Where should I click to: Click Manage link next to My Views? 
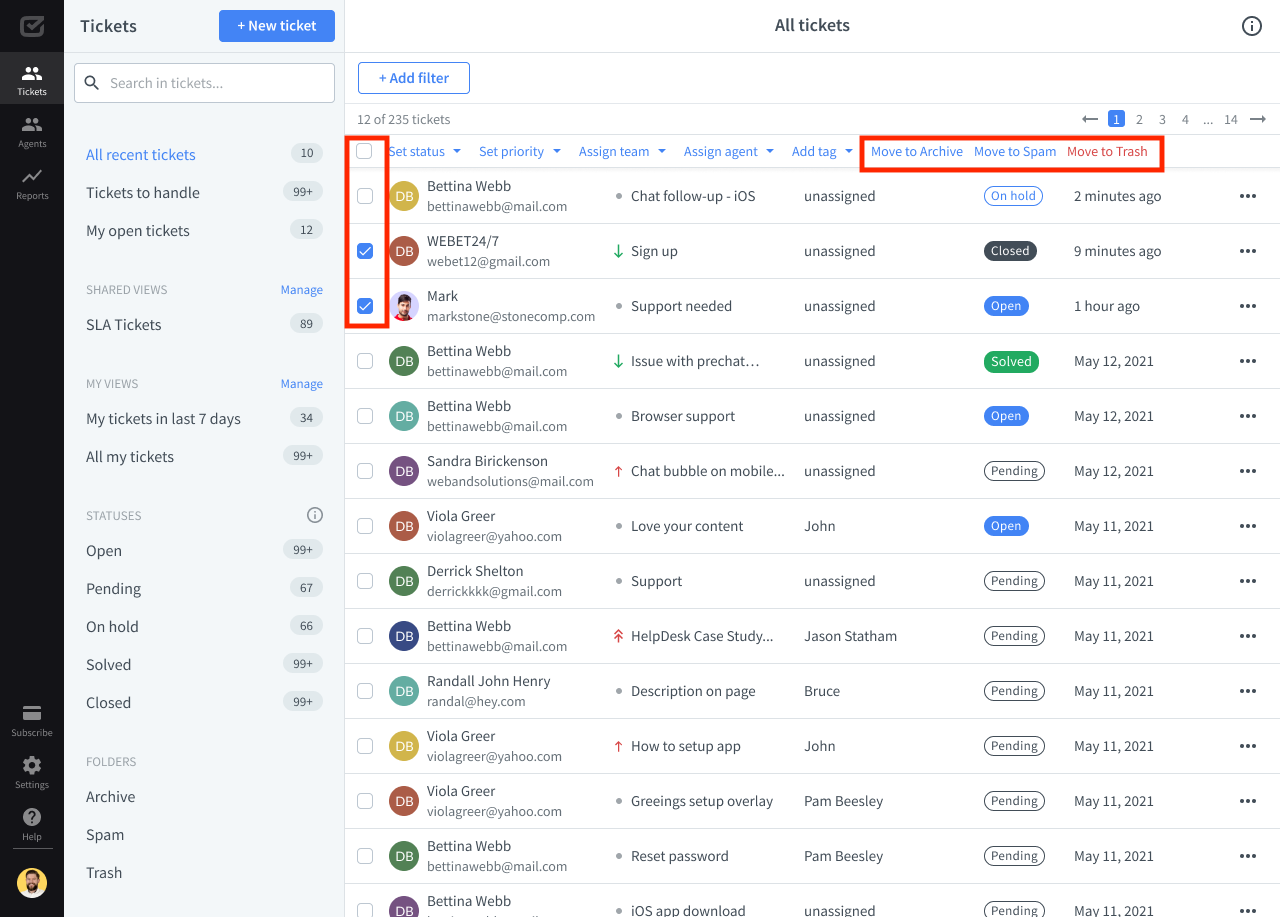301,384
